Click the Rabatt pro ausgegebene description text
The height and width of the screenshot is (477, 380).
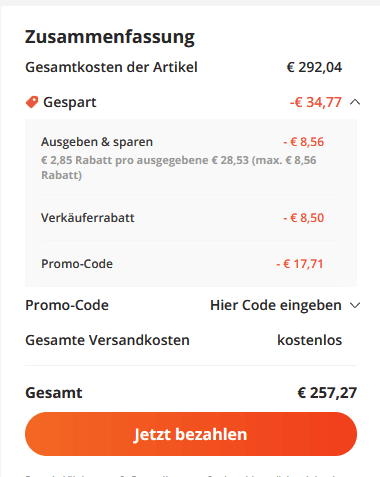coord(179,167)
